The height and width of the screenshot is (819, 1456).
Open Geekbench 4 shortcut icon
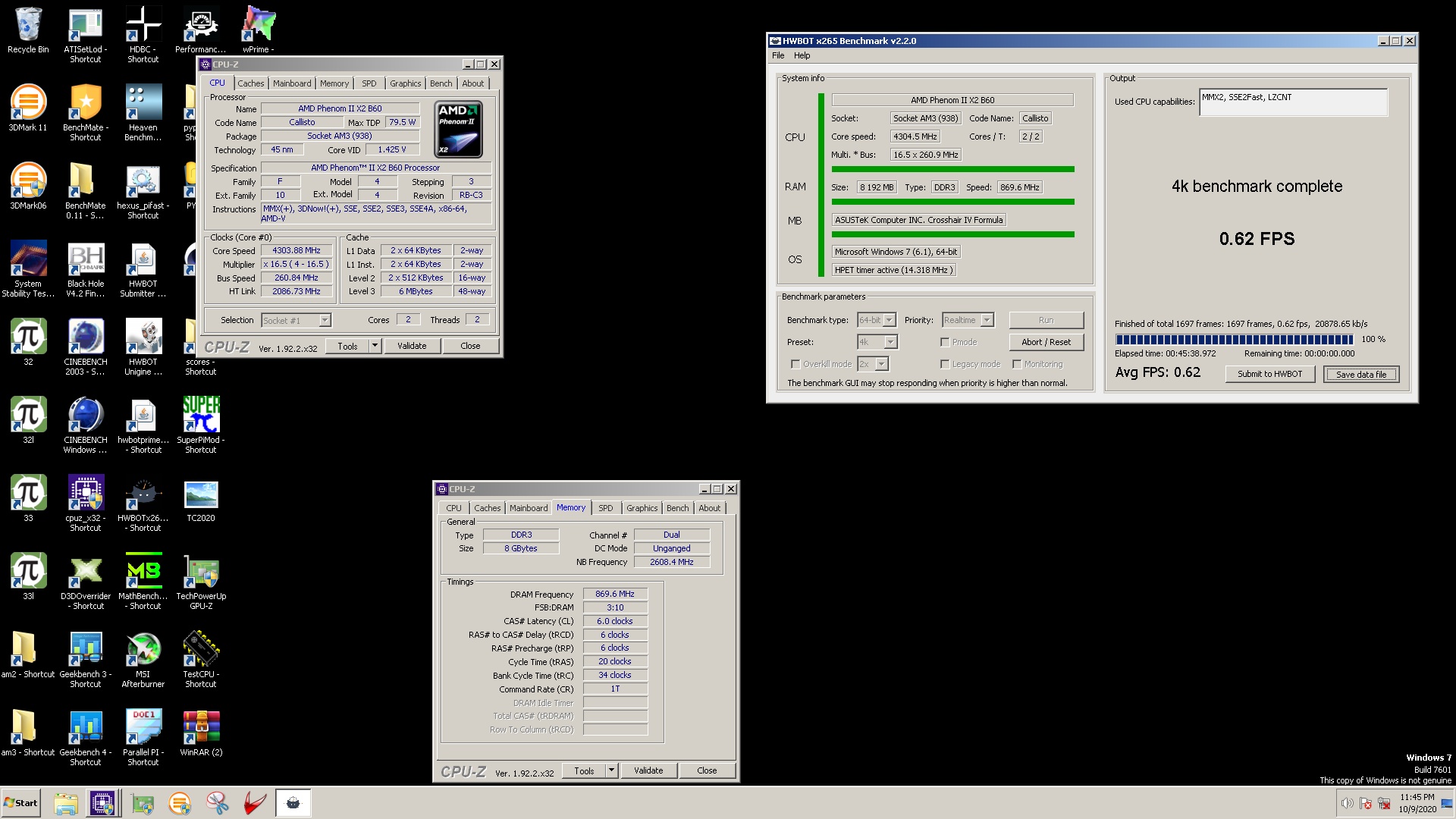[x=85, y=738]
